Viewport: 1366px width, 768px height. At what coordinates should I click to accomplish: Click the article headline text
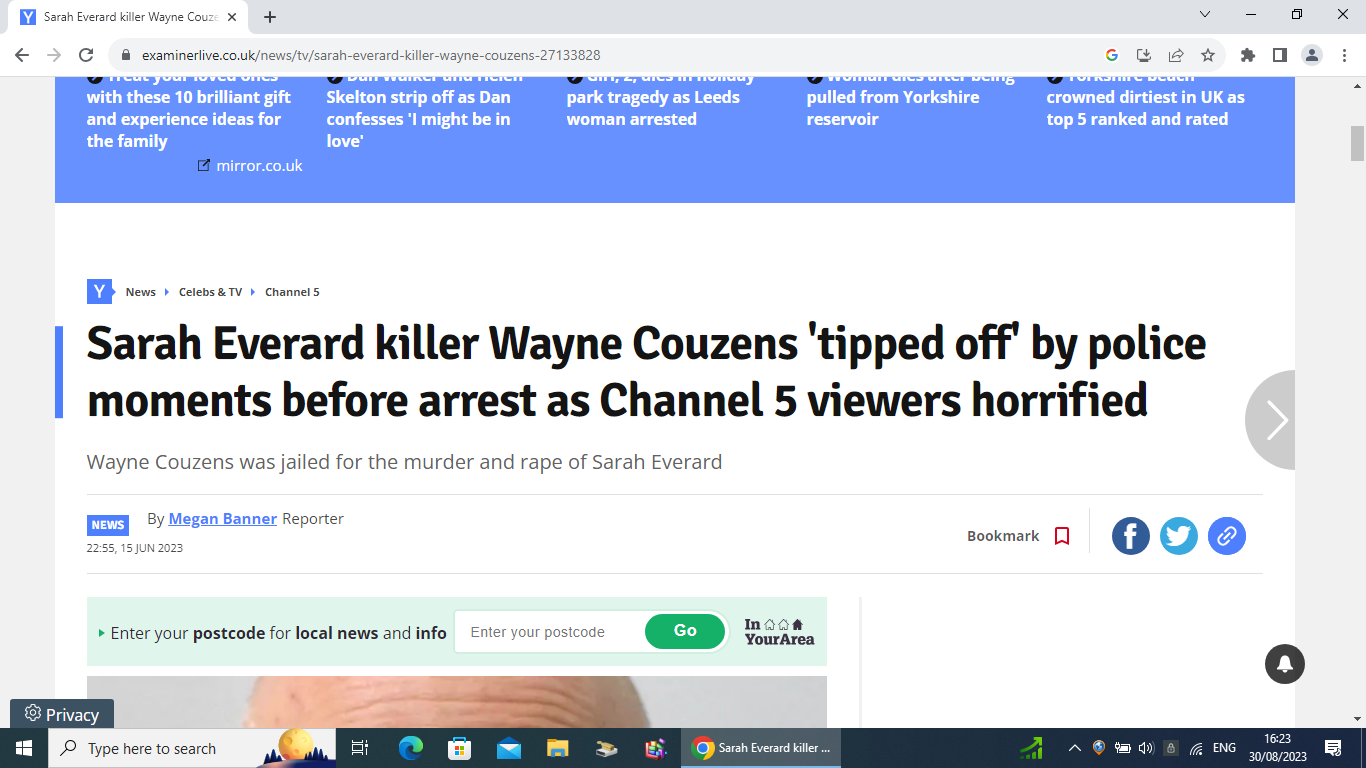[646, 372]
